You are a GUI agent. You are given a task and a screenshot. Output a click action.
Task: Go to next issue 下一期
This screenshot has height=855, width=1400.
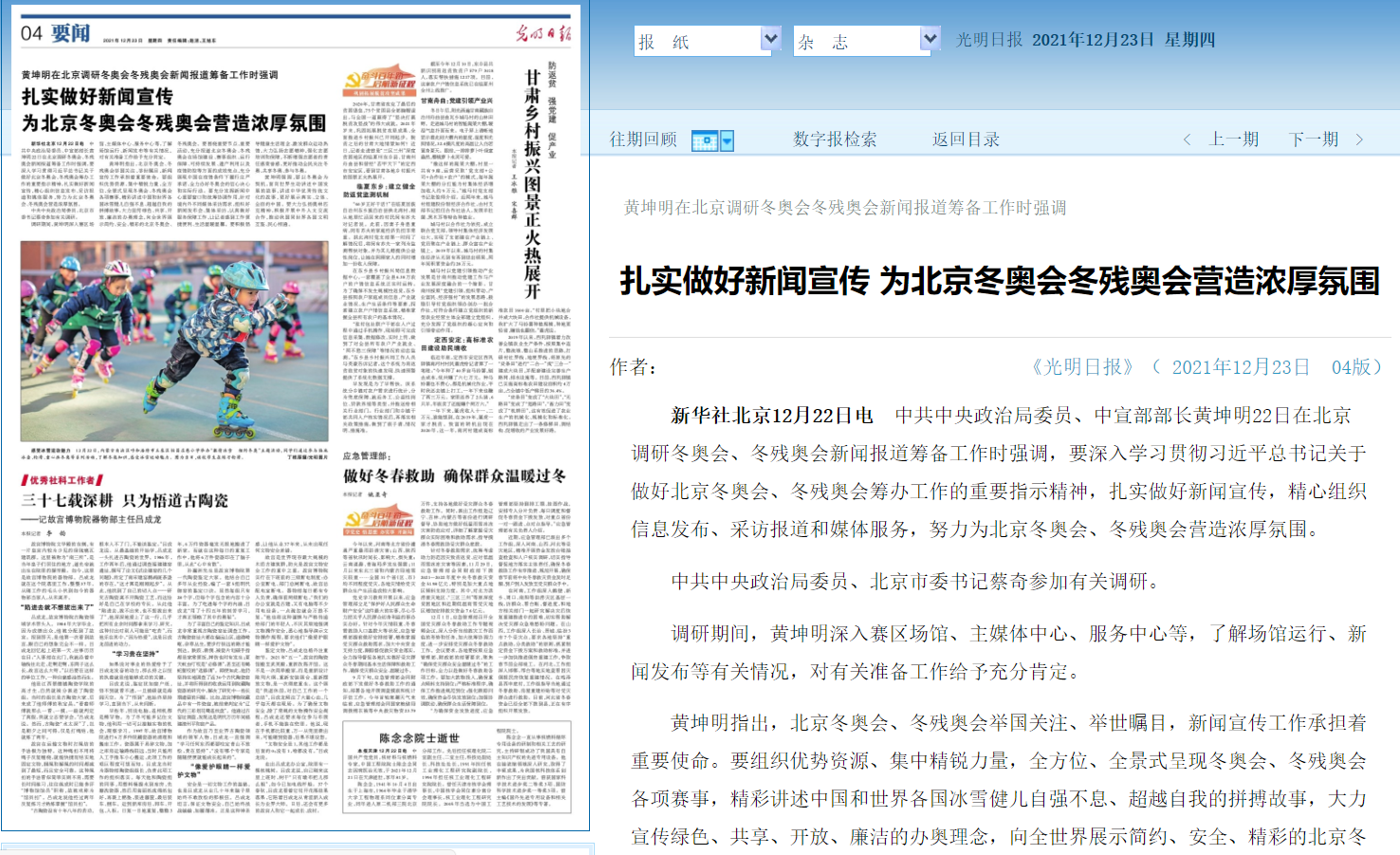tap(1314, 139)
